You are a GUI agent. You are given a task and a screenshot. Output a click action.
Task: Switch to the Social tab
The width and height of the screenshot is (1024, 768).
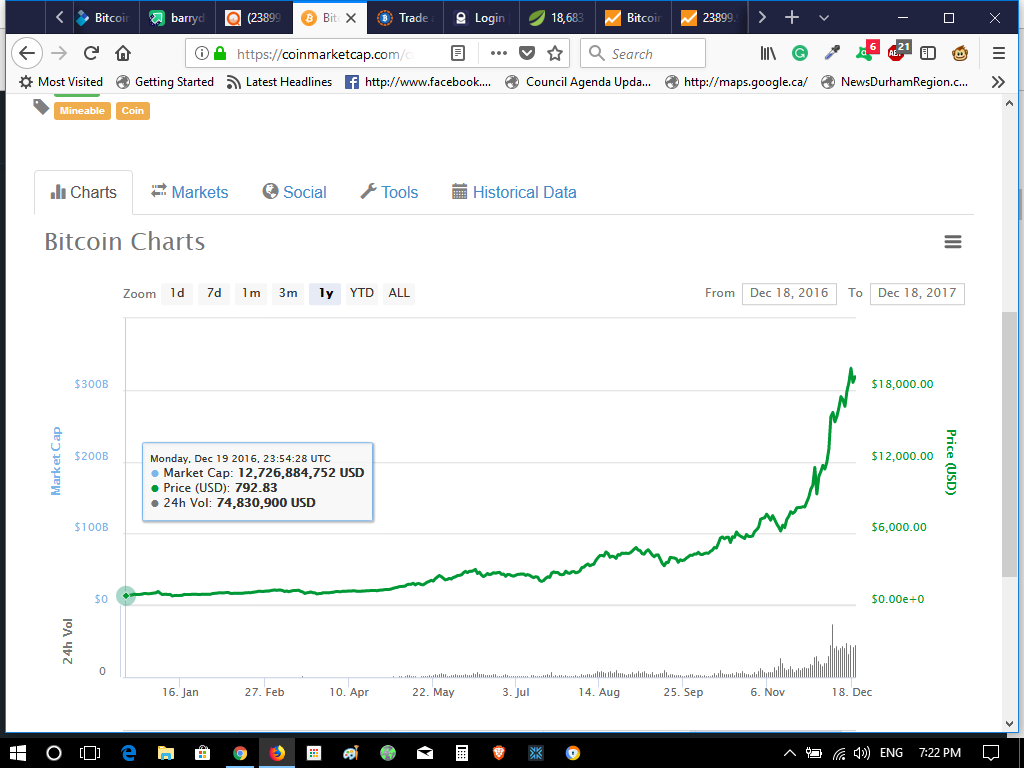tap(295, 192)
